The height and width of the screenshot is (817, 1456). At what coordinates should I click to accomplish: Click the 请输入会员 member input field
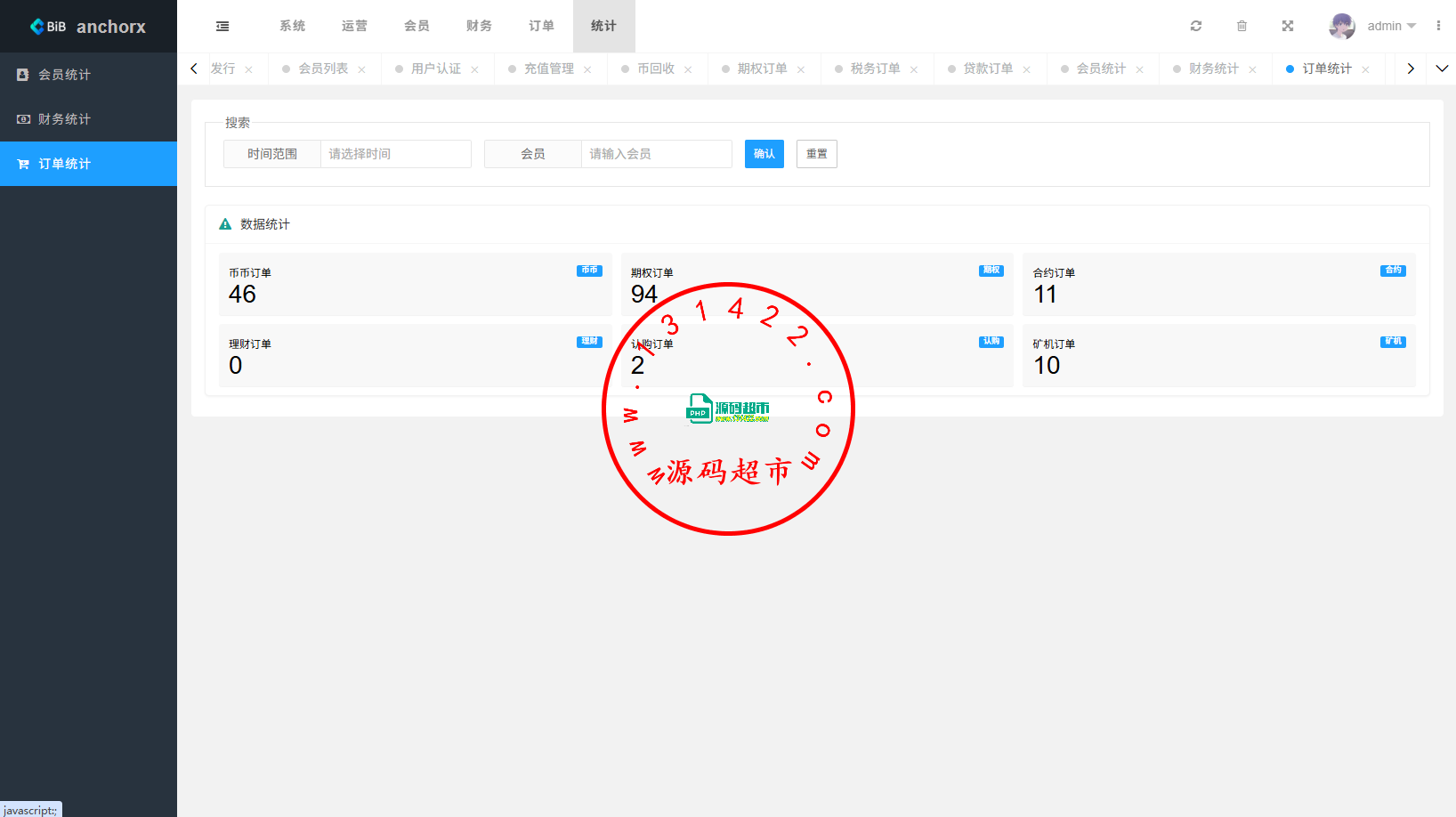click(656, 153)
